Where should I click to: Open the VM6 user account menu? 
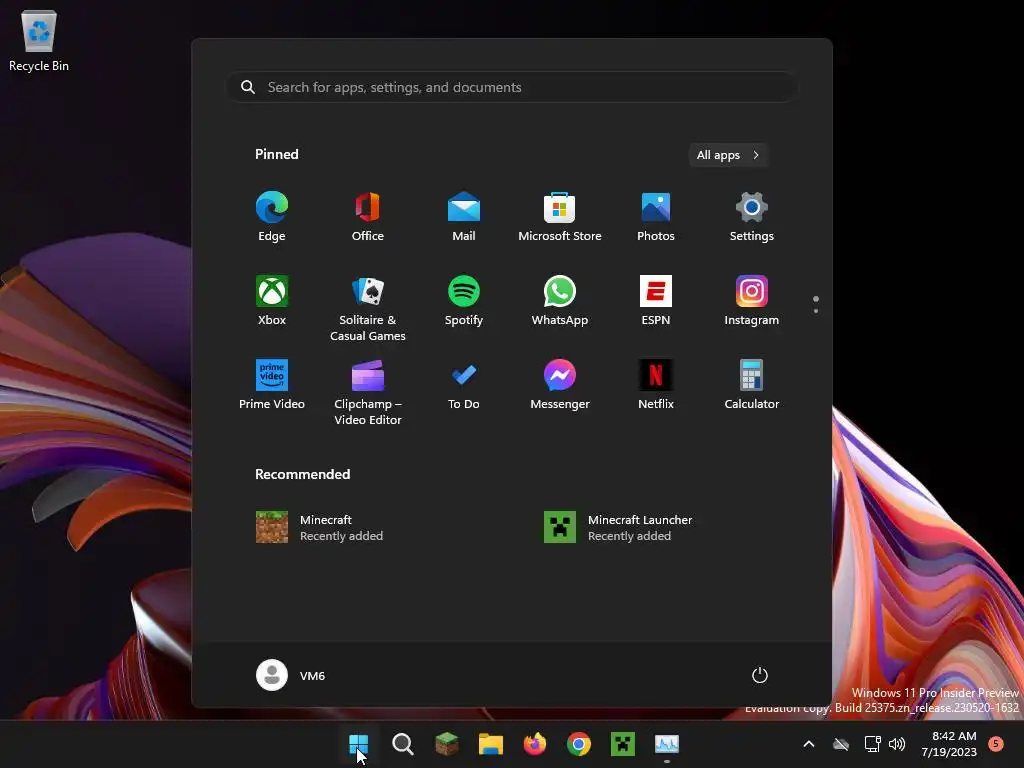click(x=291, y=675)
